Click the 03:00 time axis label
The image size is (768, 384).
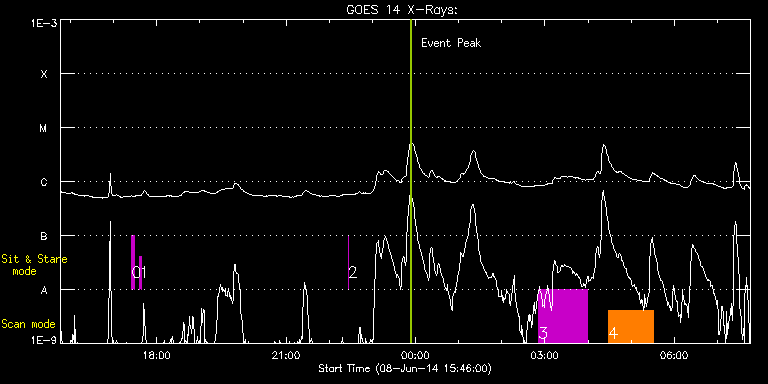point(545,356)
